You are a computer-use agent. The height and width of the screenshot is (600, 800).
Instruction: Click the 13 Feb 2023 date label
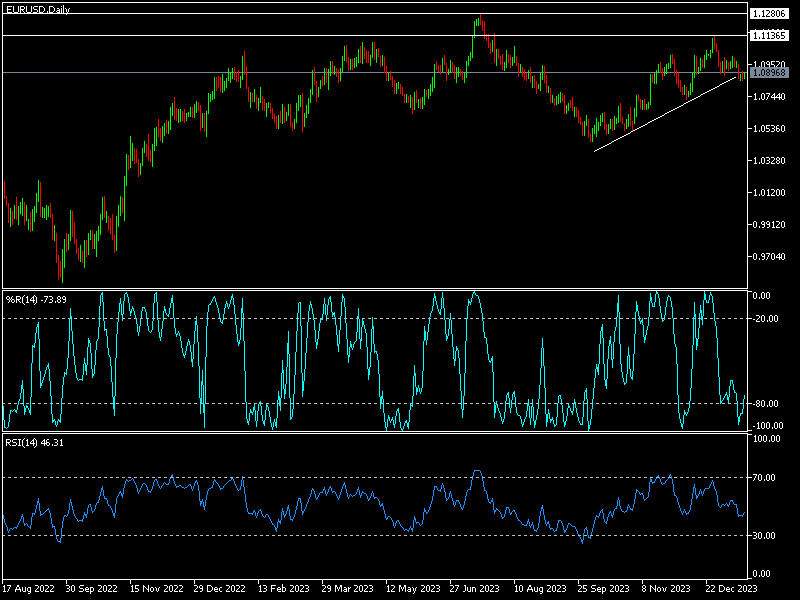[x=284, y=588]
